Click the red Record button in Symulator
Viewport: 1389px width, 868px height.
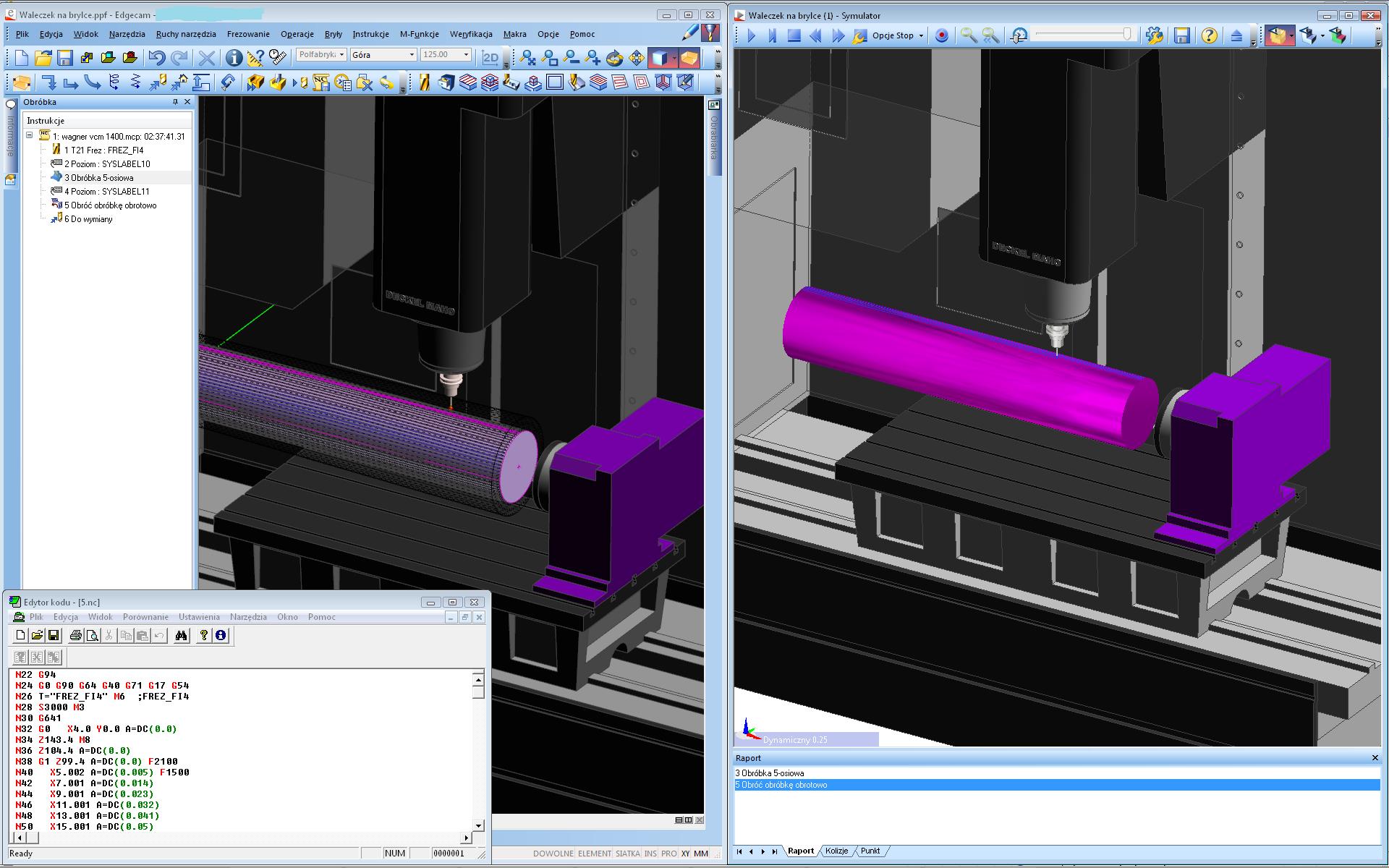[x=941, y=35]
